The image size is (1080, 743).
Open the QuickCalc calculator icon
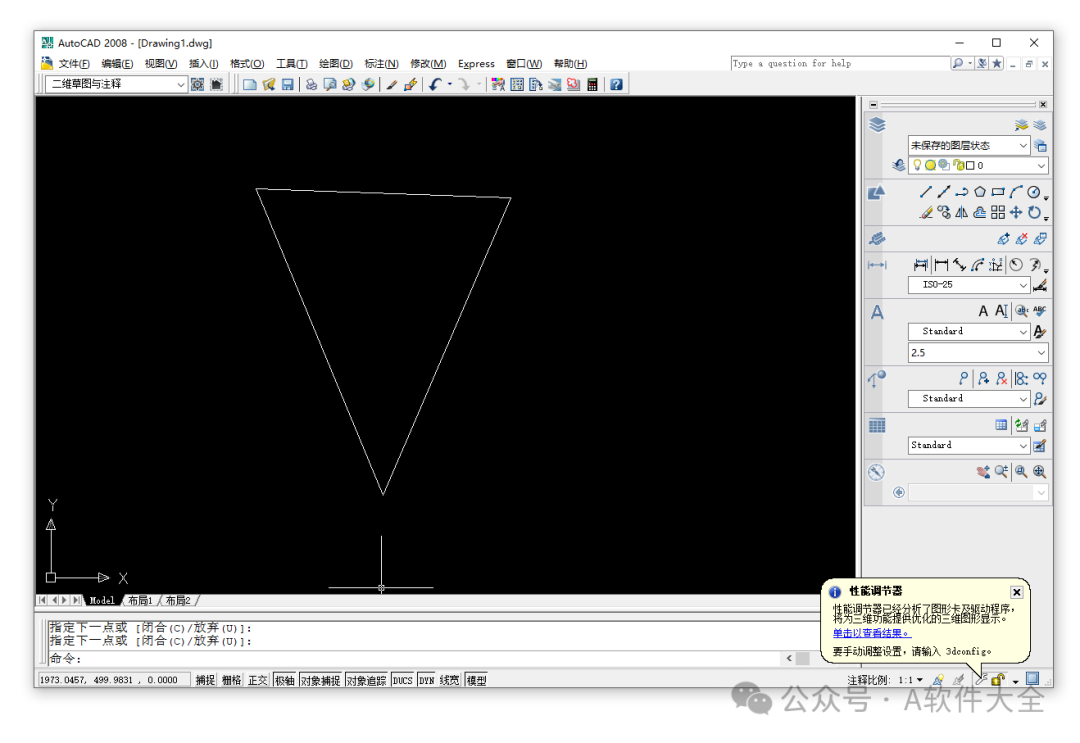592,85
